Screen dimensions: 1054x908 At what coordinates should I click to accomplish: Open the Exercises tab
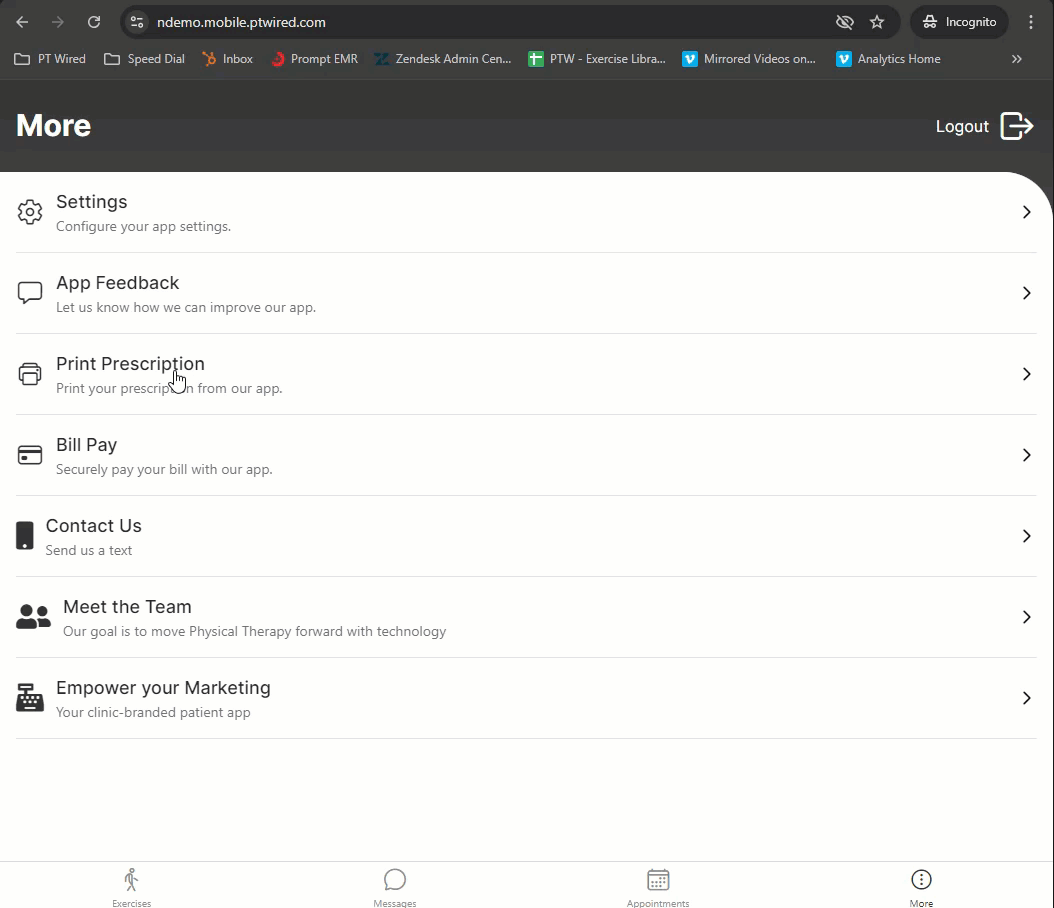click(131, 886)
